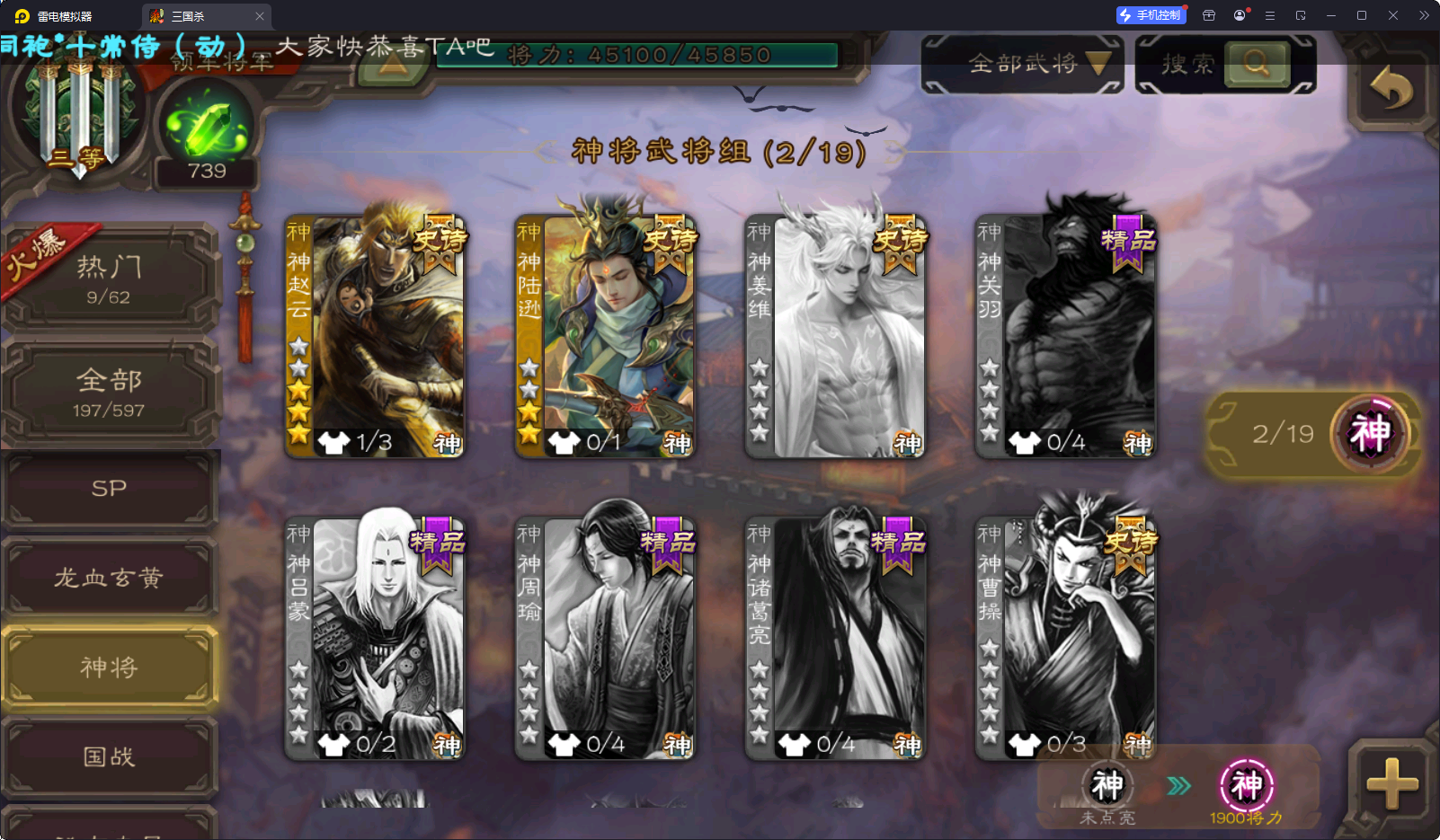Screen dimensions: 1440x840
Task: Click the 神 badge showing 2/19
Action: point(1369,434)
